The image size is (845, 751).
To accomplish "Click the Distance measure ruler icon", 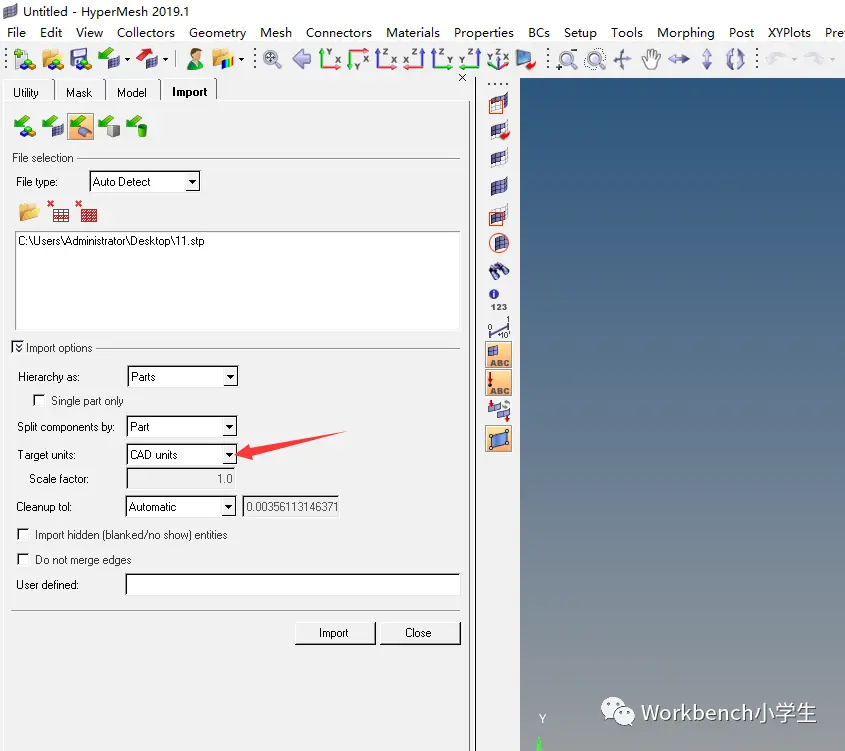I will point(498,328).
